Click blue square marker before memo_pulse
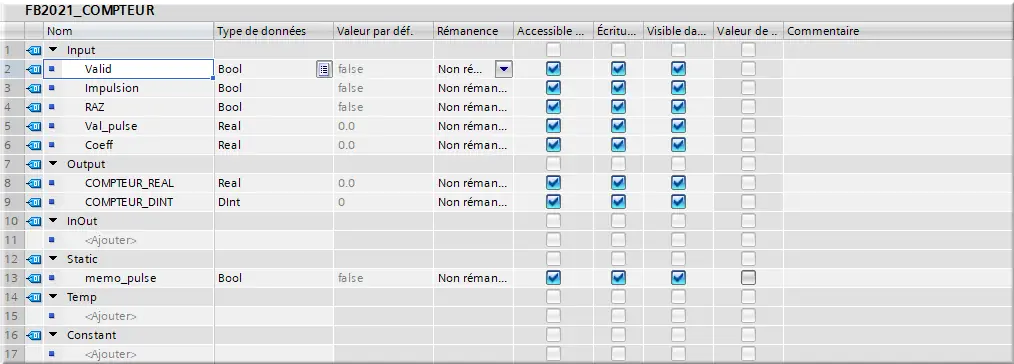This screenshot has height=364, width=1014. 52,278
